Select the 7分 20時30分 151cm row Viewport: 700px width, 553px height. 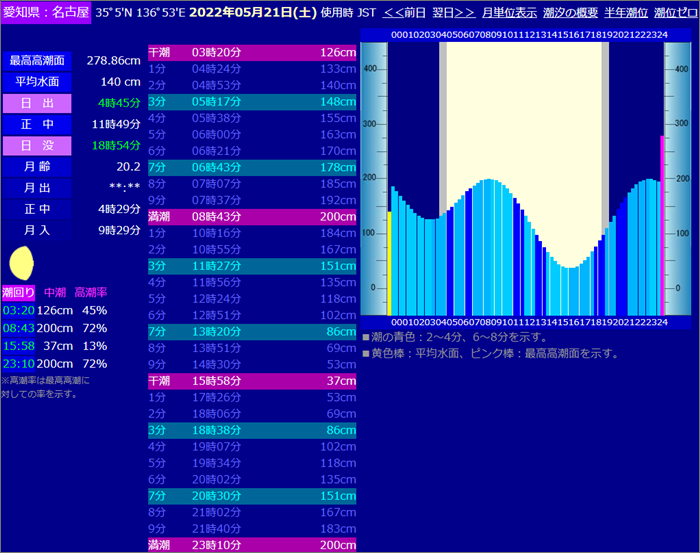252,496
